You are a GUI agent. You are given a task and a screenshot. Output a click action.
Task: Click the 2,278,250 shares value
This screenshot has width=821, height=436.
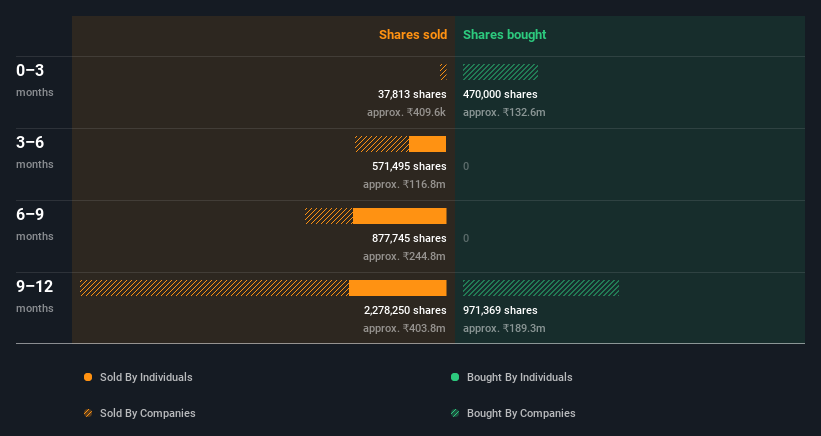pyautogui.click(x=405, y=310)
